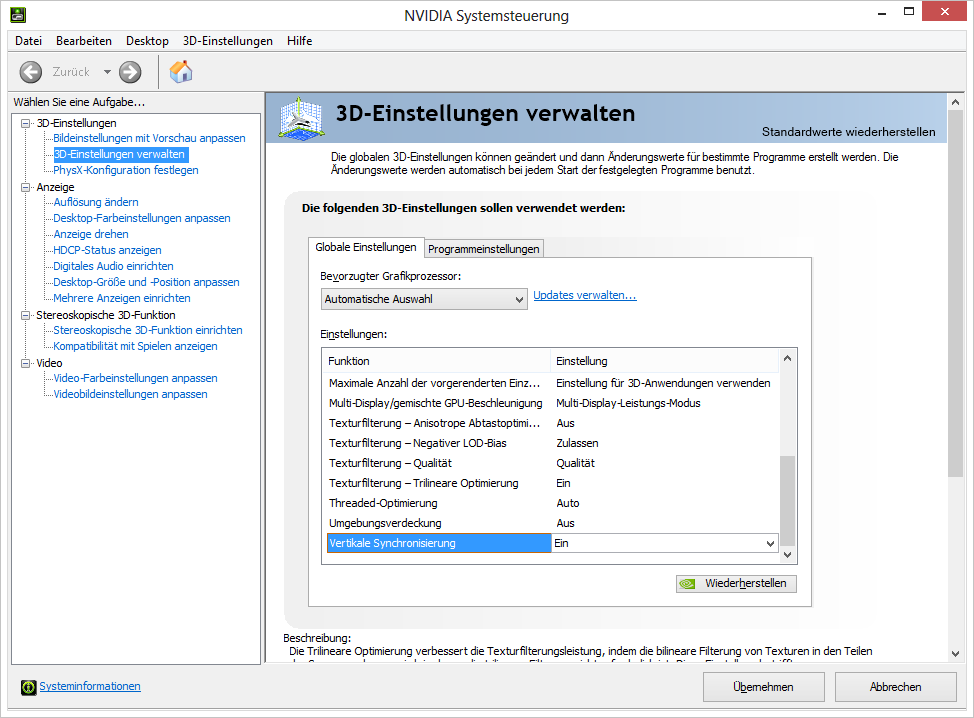Collapse the Anzeige tree node
This screenshot has height=718, width=974.
(25, 187)
